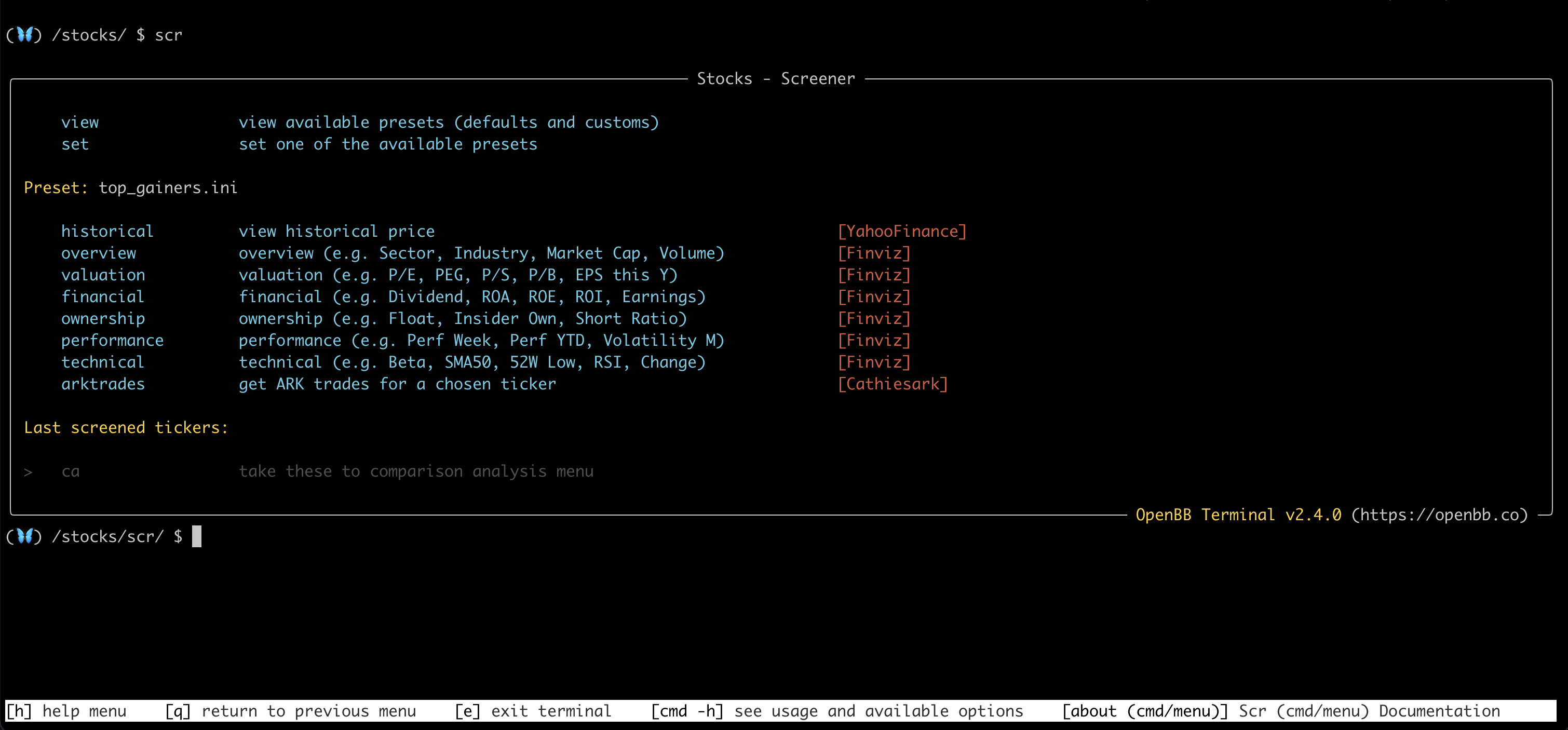Click 'take these to comparison analysis menu'
The width and height of the screenshot is (1568, 730).
coord(416,471)
